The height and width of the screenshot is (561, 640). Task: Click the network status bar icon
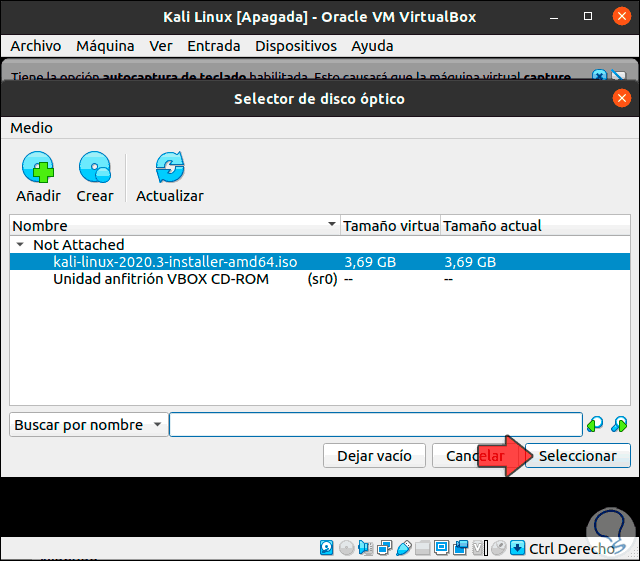click(x=384, y=548)
